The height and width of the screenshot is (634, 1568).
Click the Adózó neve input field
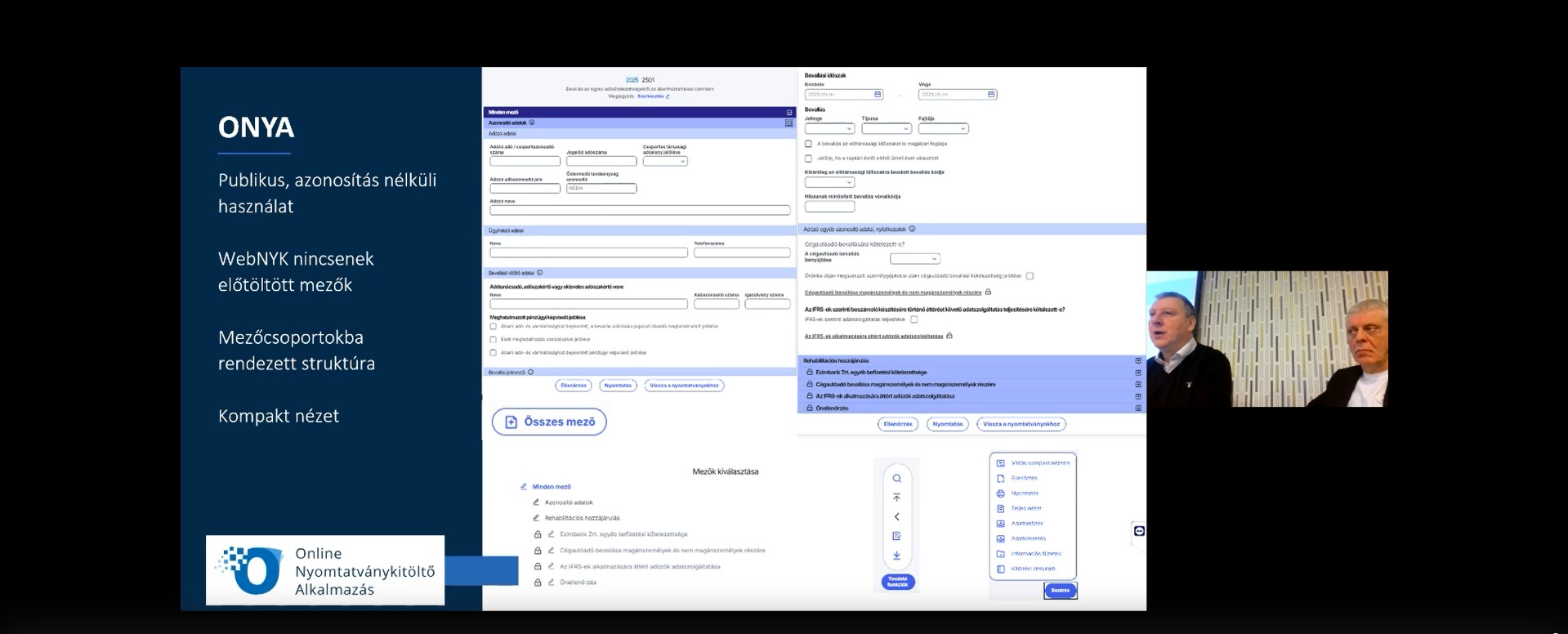640,210
